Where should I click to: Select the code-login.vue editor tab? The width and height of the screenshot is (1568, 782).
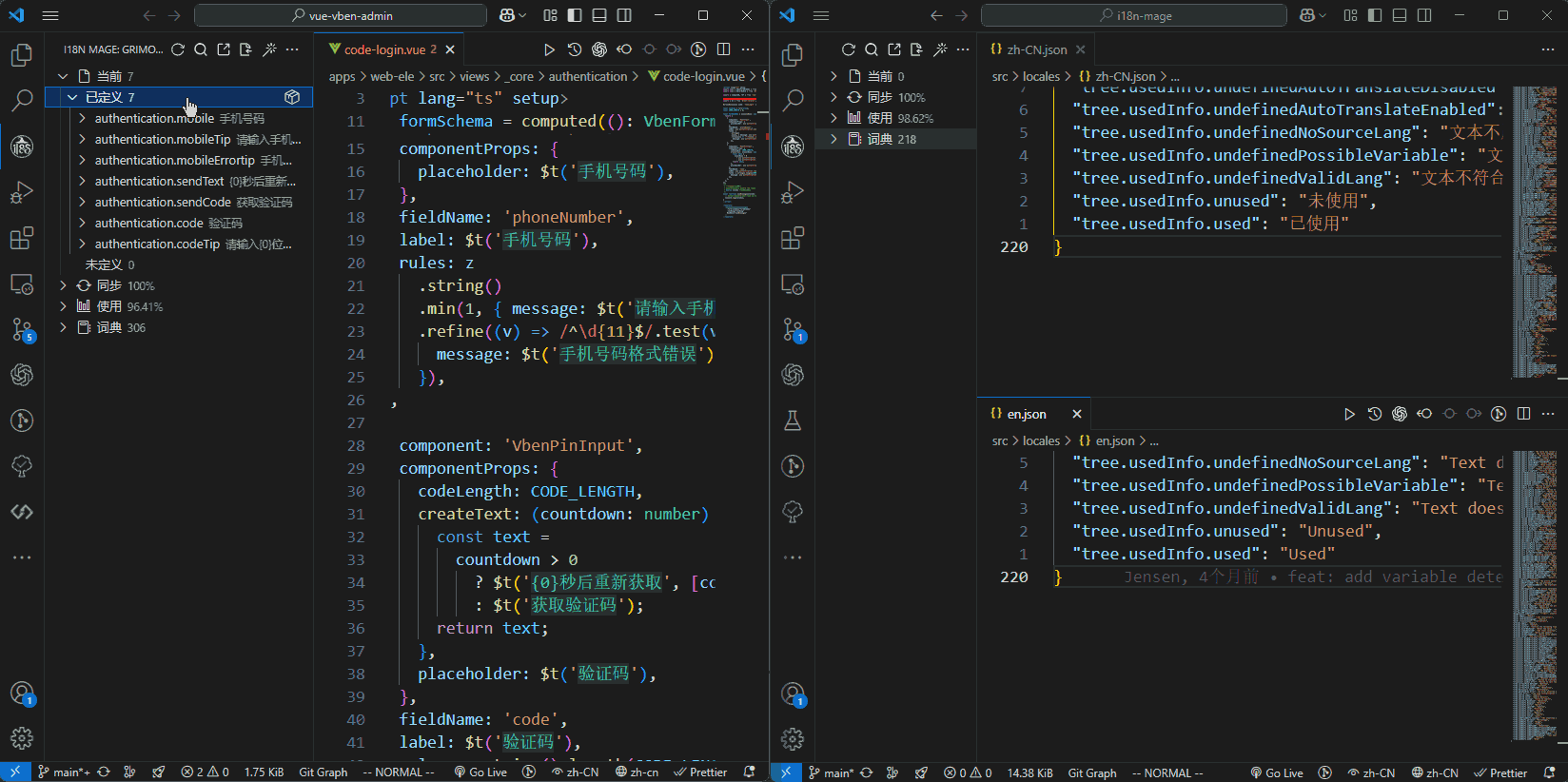click(x=383, y=49)
